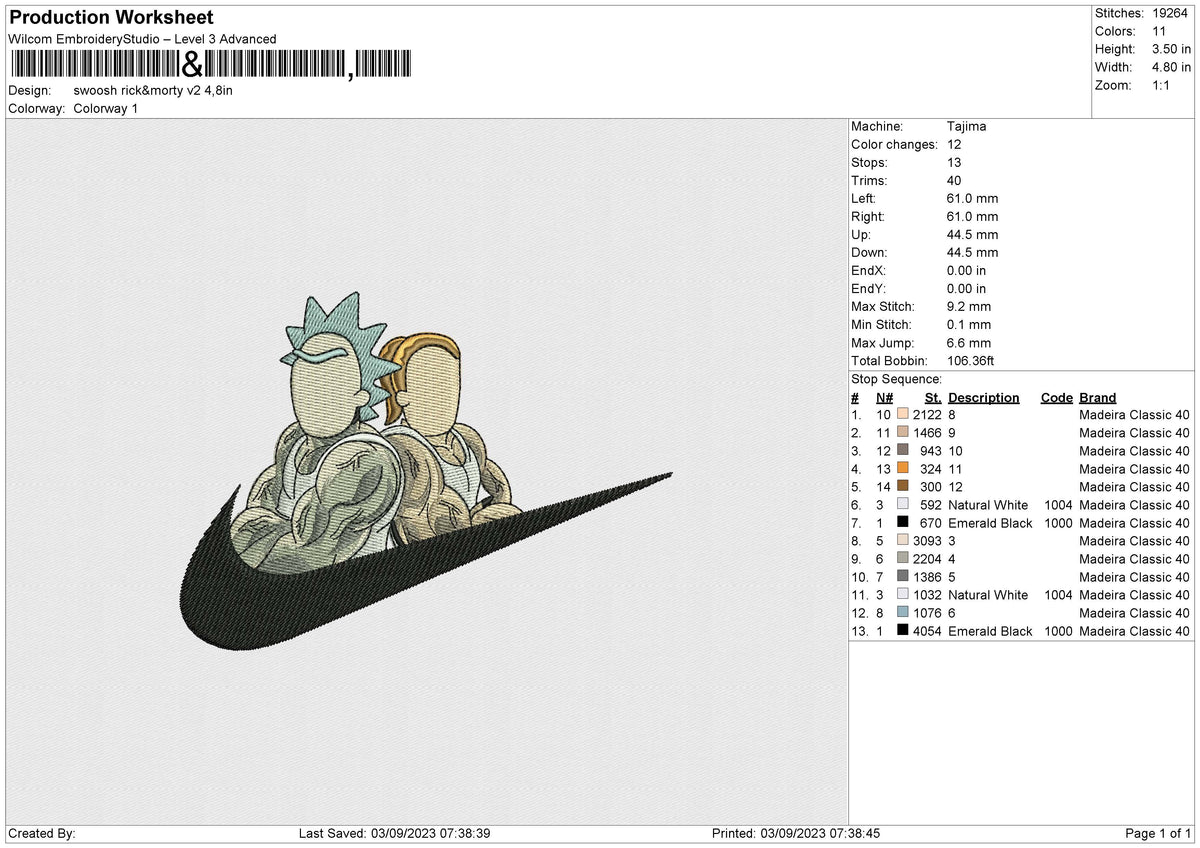Click the 'Last Saved: 03/09/2023 07:38:39' footer text
1200x848 pixels.
(394, 833)
